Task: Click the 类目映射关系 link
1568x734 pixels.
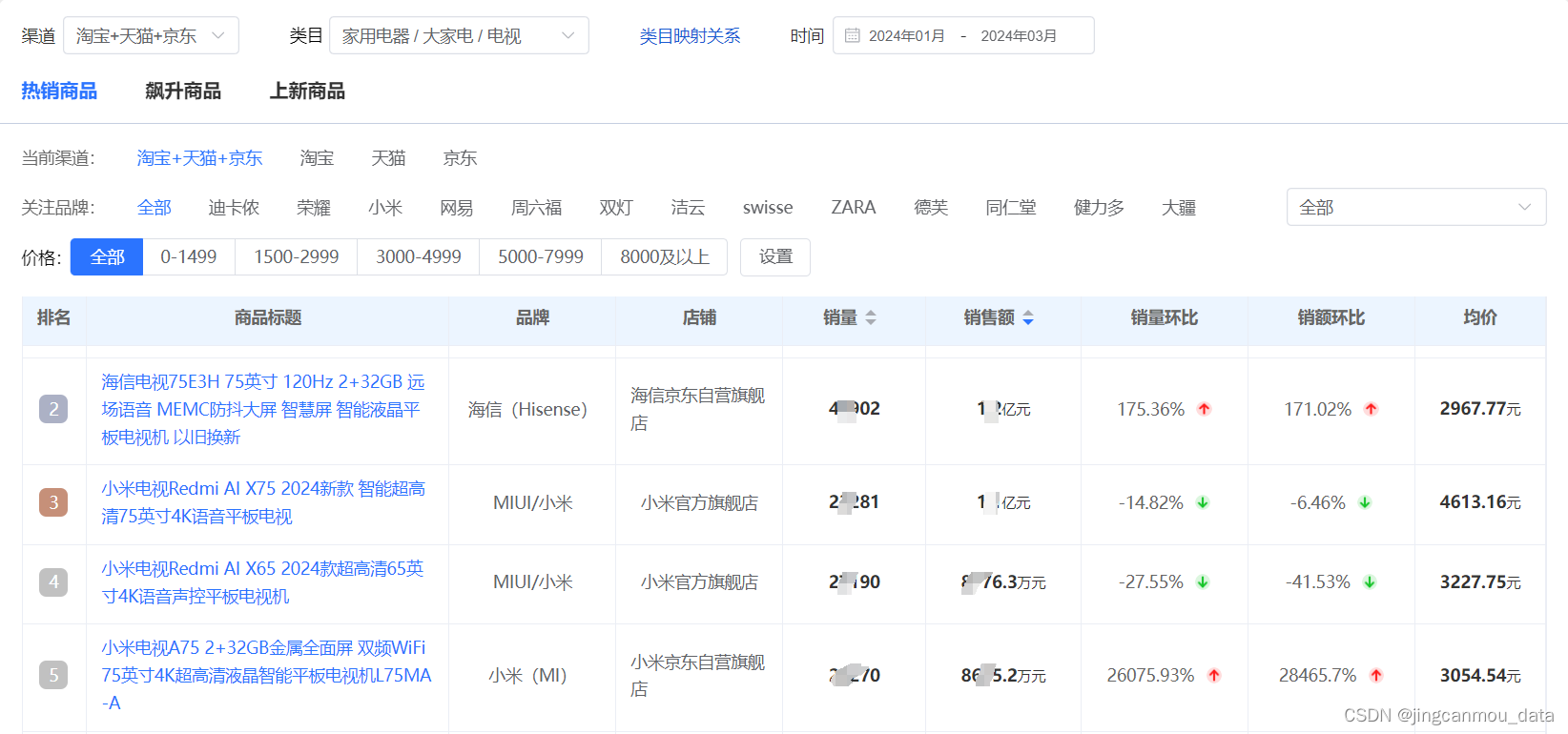Action: click(690, 36)
